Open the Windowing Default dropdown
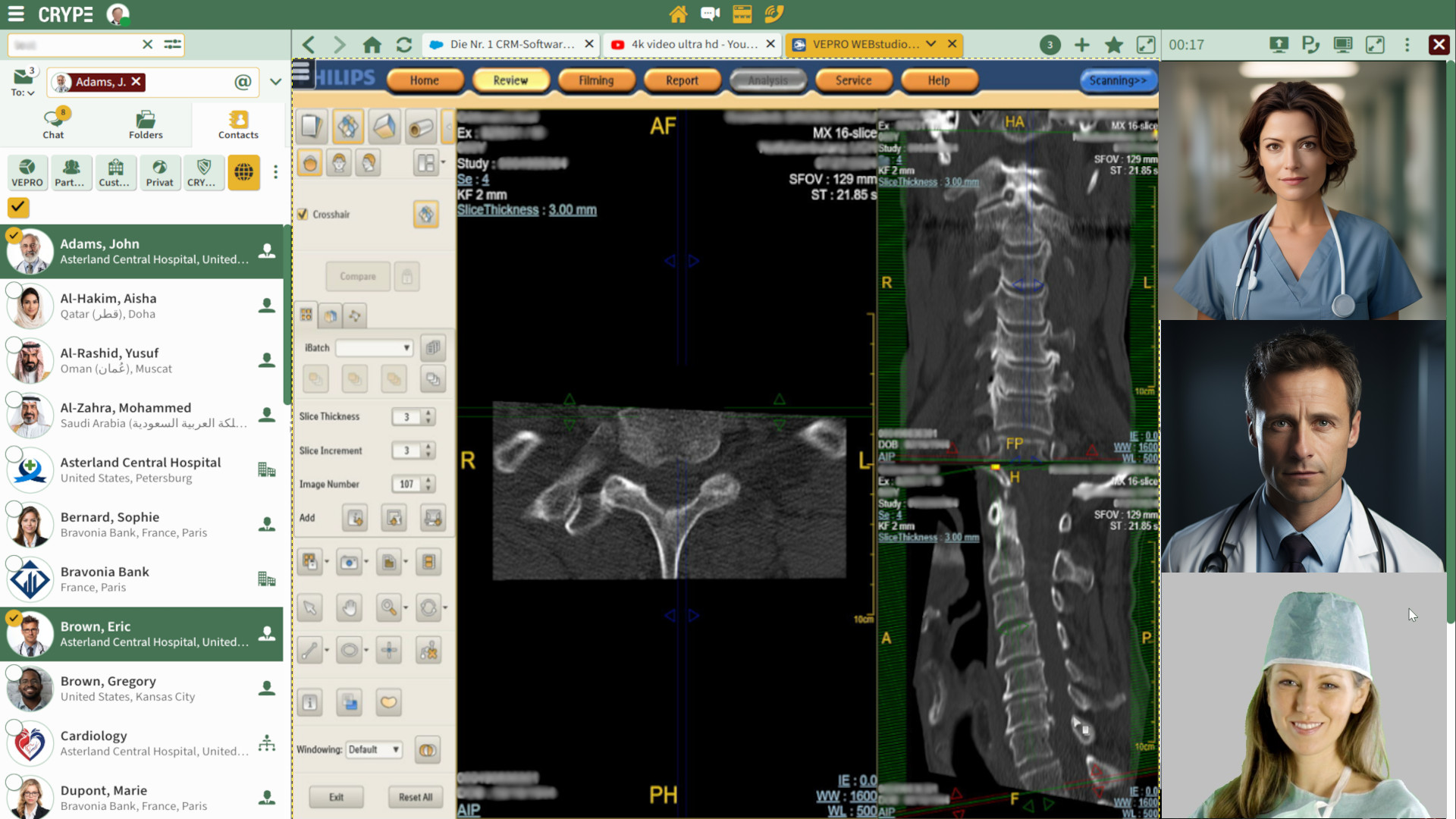 374,749
